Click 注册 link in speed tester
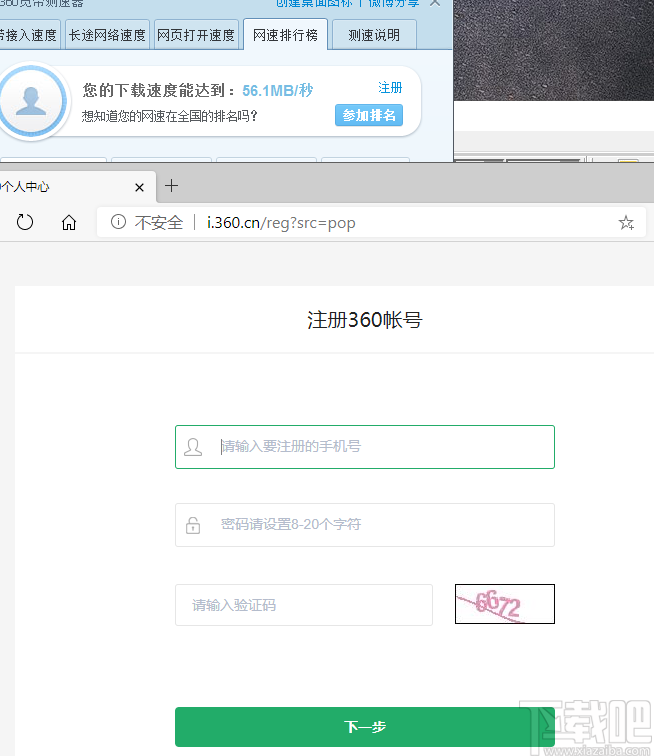This screenshot has width=654, height=756. 390,88
